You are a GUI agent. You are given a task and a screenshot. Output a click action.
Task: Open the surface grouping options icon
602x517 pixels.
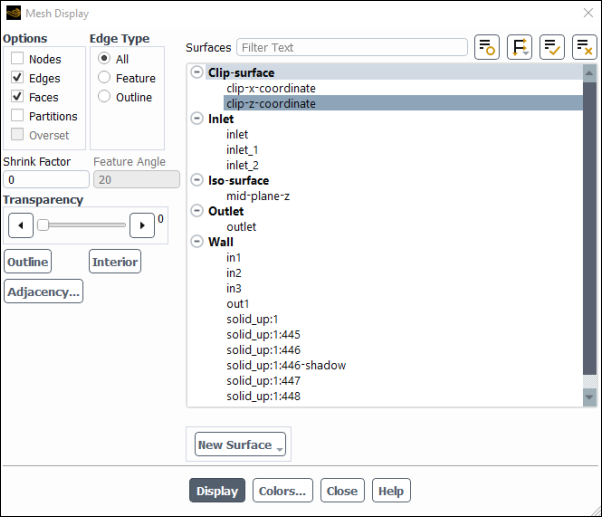tap(519, 47)
